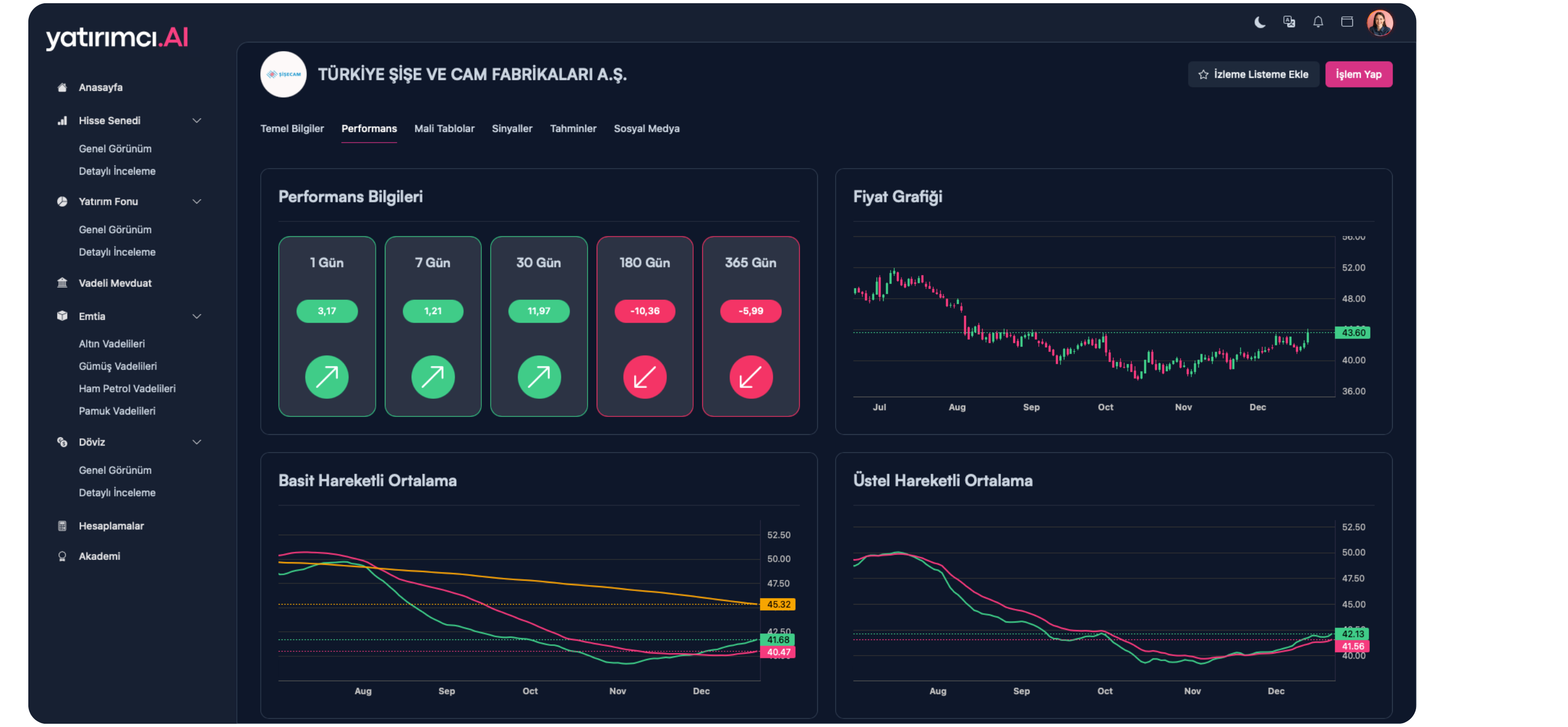Click the Anasayfa home icon
This screenshot has width=1568, height=727.
coord(62,88)
